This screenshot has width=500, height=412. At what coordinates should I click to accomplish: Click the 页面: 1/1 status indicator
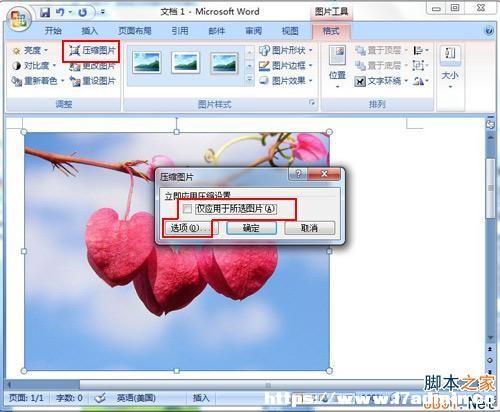tap(26, 398)
